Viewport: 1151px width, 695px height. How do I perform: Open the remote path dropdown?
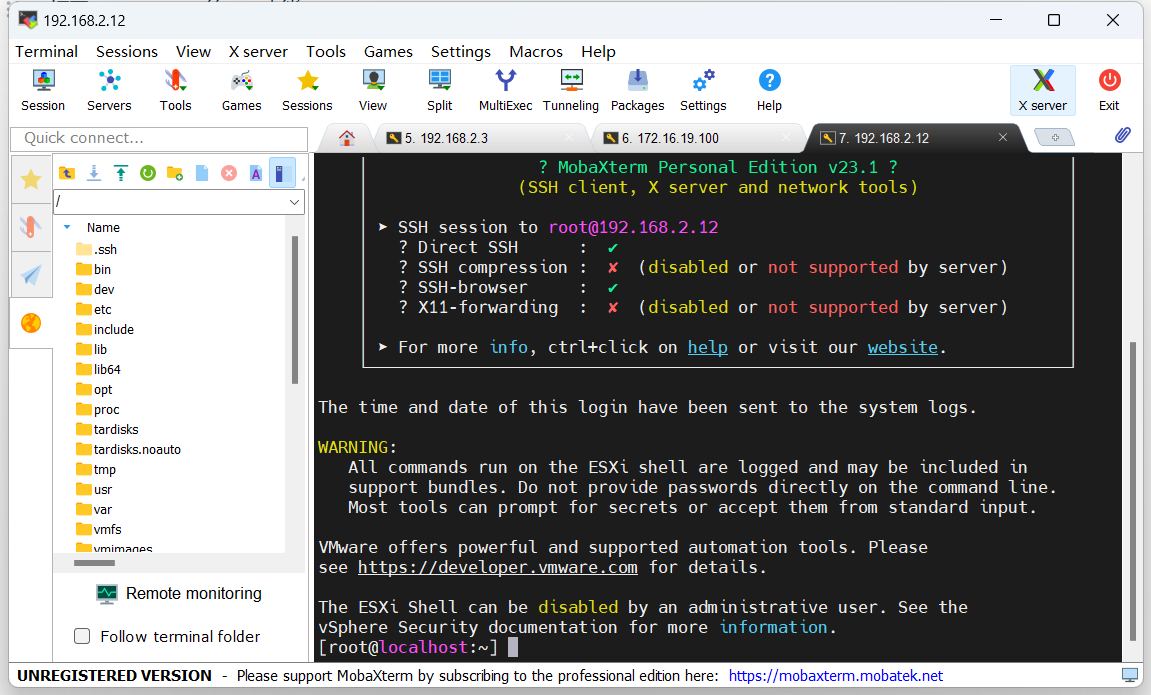tap(294, 202)
